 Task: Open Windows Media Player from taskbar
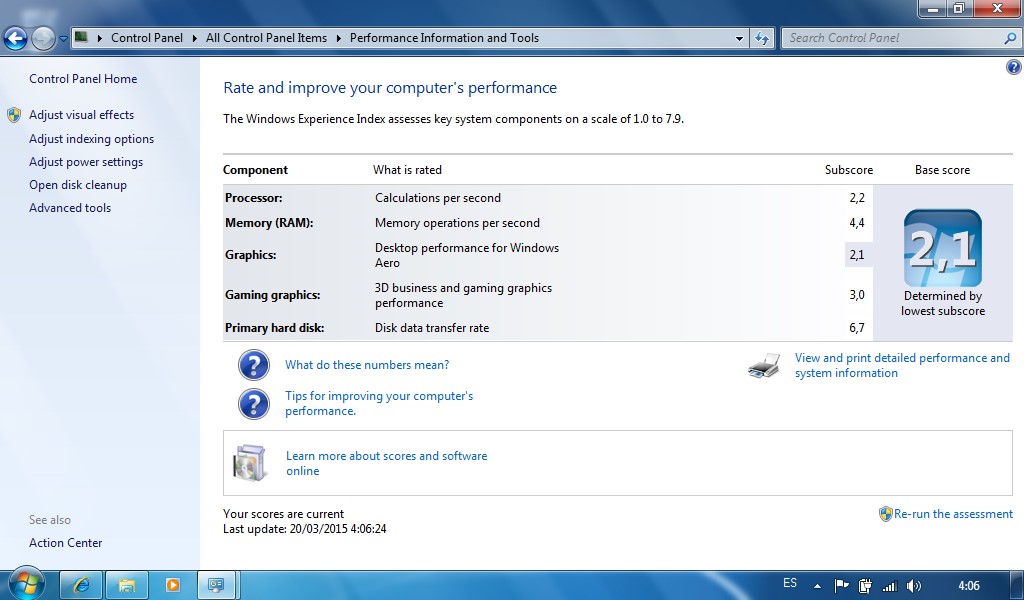click(x=172, y=585)
